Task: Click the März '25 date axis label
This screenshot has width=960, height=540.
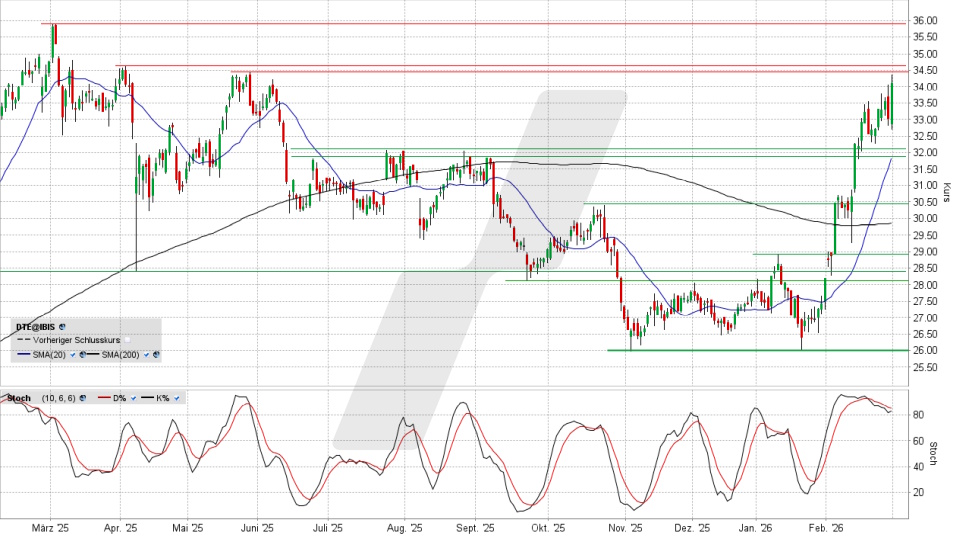Action: pyautogui.click(x=49, y=528)
